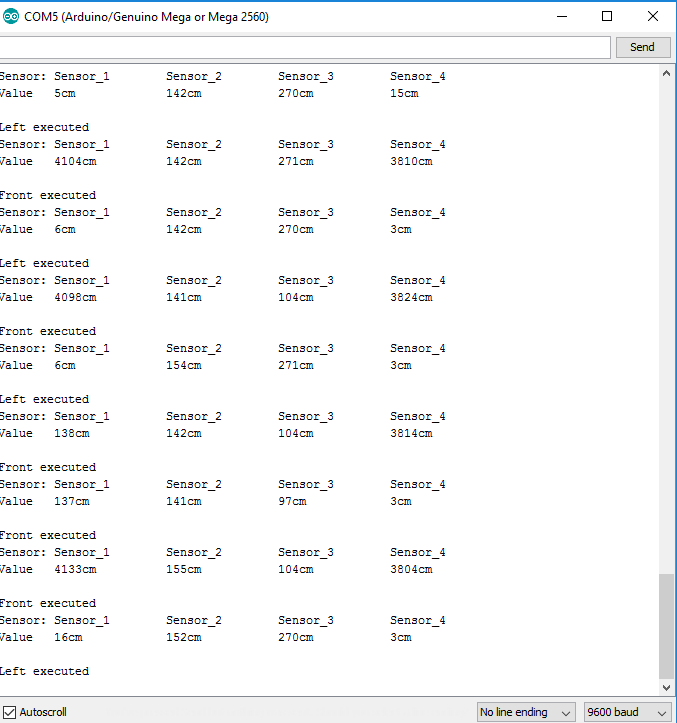The width and height of the screenshot is (677, 723).
Task: Click the value 5cm under Sensor_1
Action: coord(65,93)
